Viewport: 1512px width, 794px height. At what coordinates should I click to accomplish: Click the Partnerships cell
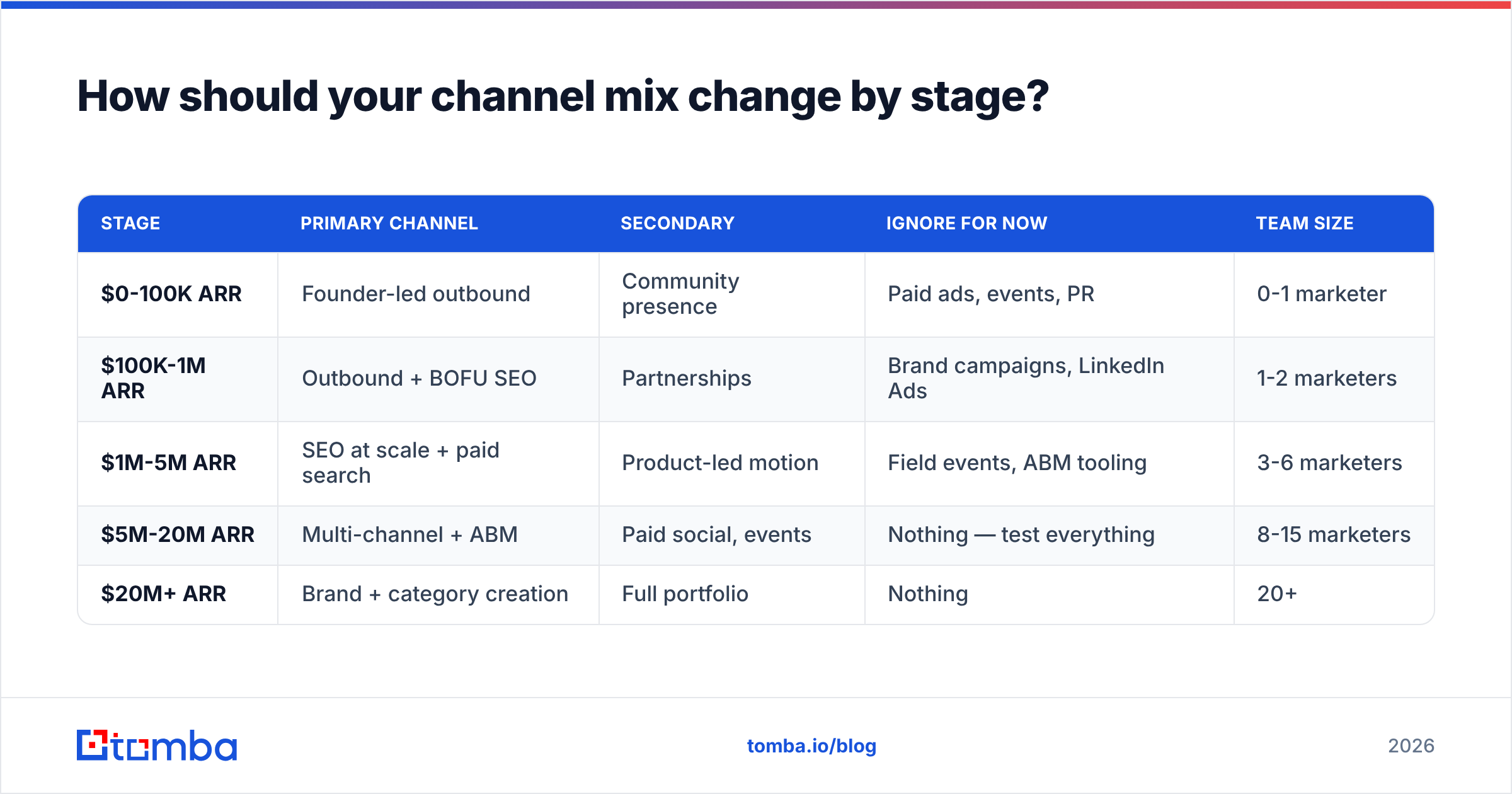732,379
